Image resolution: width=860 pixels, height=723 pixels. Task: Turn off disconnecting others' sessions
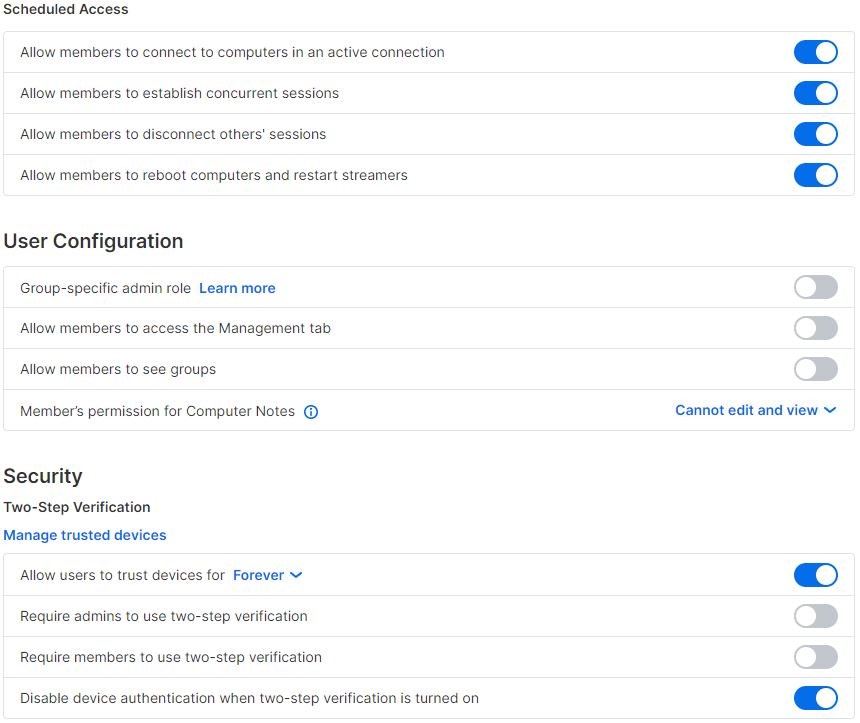click(x=816, y=134)
